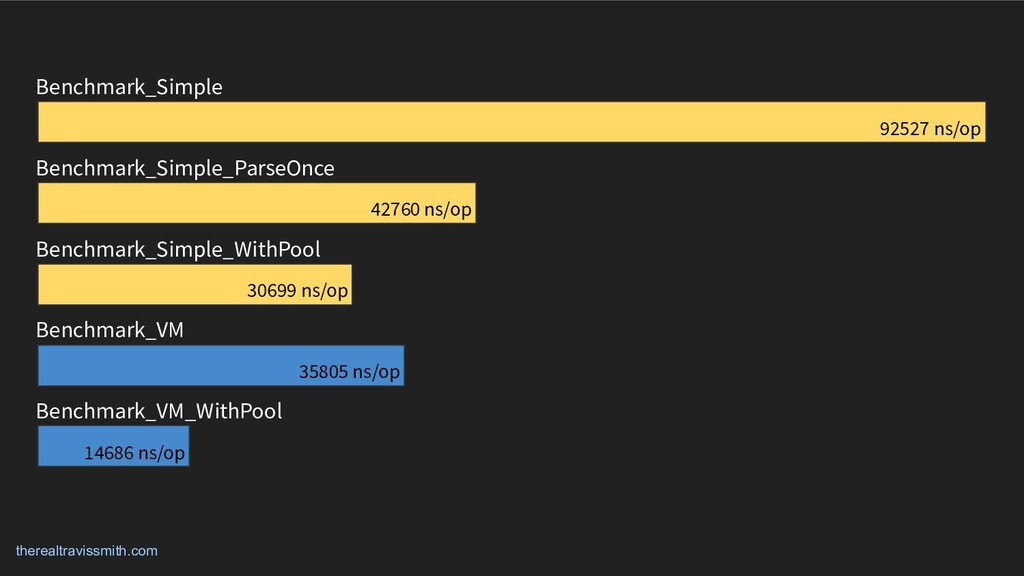Select the Benchmark_Simple_ParseOnce label text
Viewport: 1024px width, 576px height.
pyautogui.click(x=185, y=168)
